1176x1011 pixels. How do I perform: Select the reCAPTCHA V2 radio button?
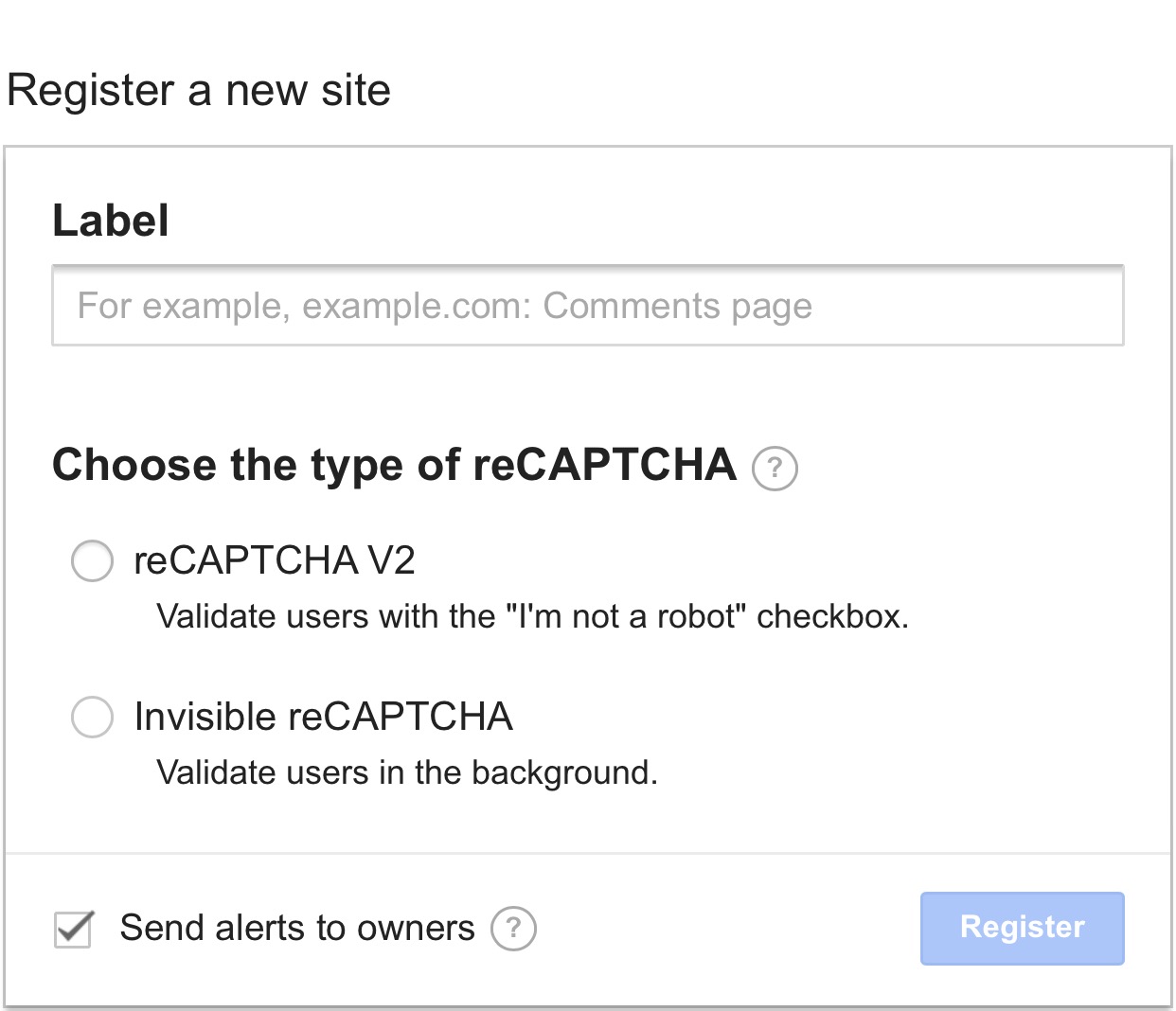point(93,560)
